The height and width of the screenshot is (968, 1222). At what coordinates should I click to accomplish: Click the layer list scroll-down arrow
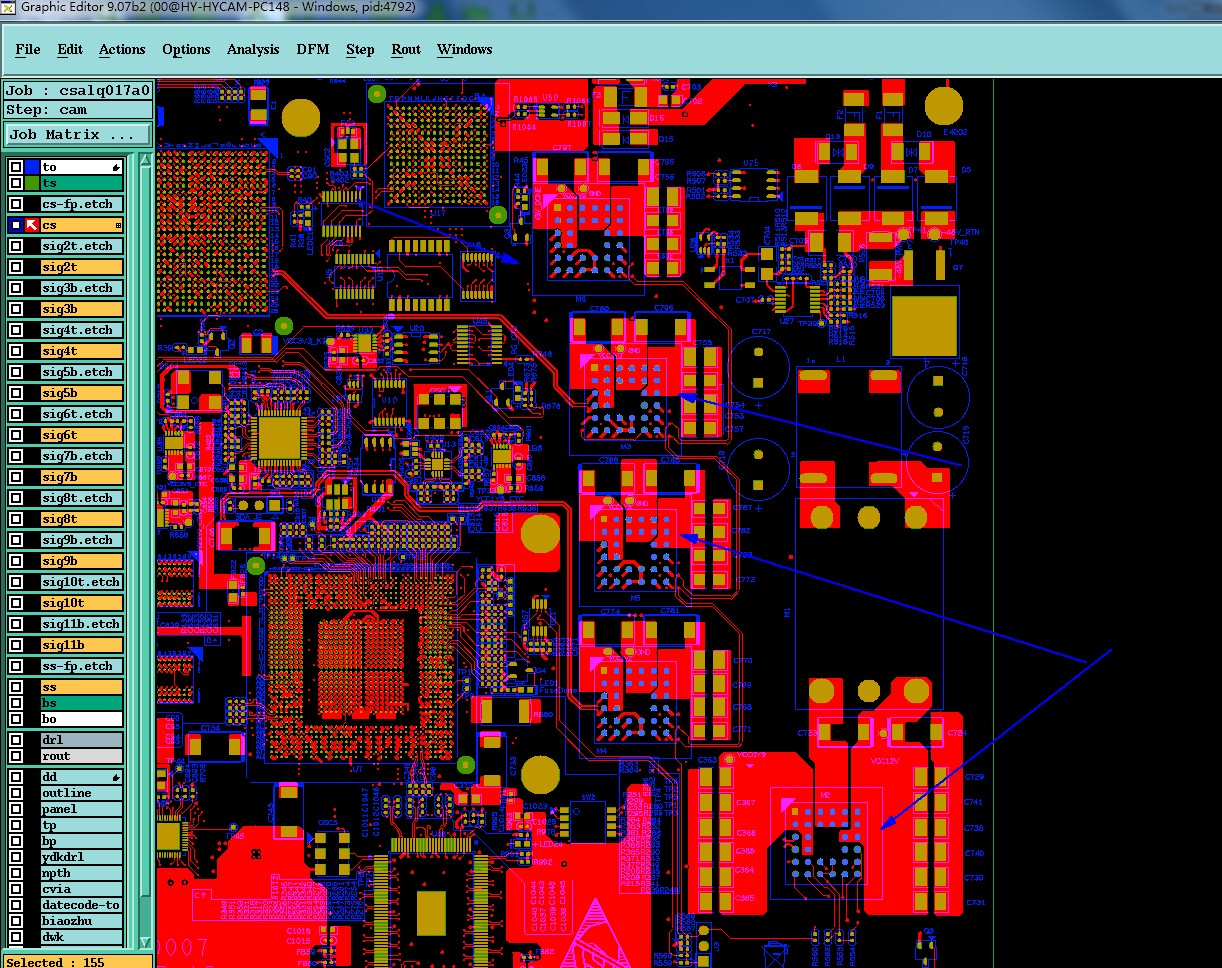146,941
